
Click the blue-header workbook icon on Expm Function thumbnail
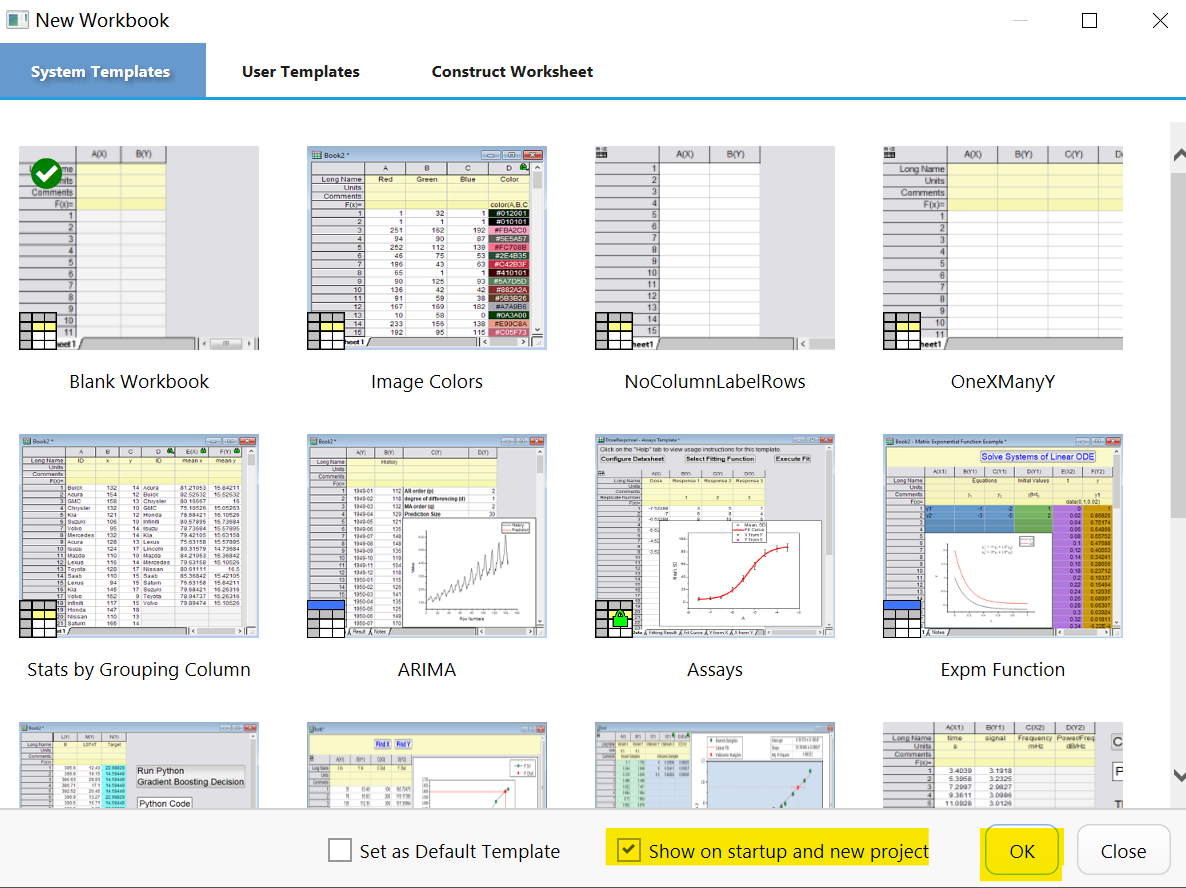tap(902, 619)
